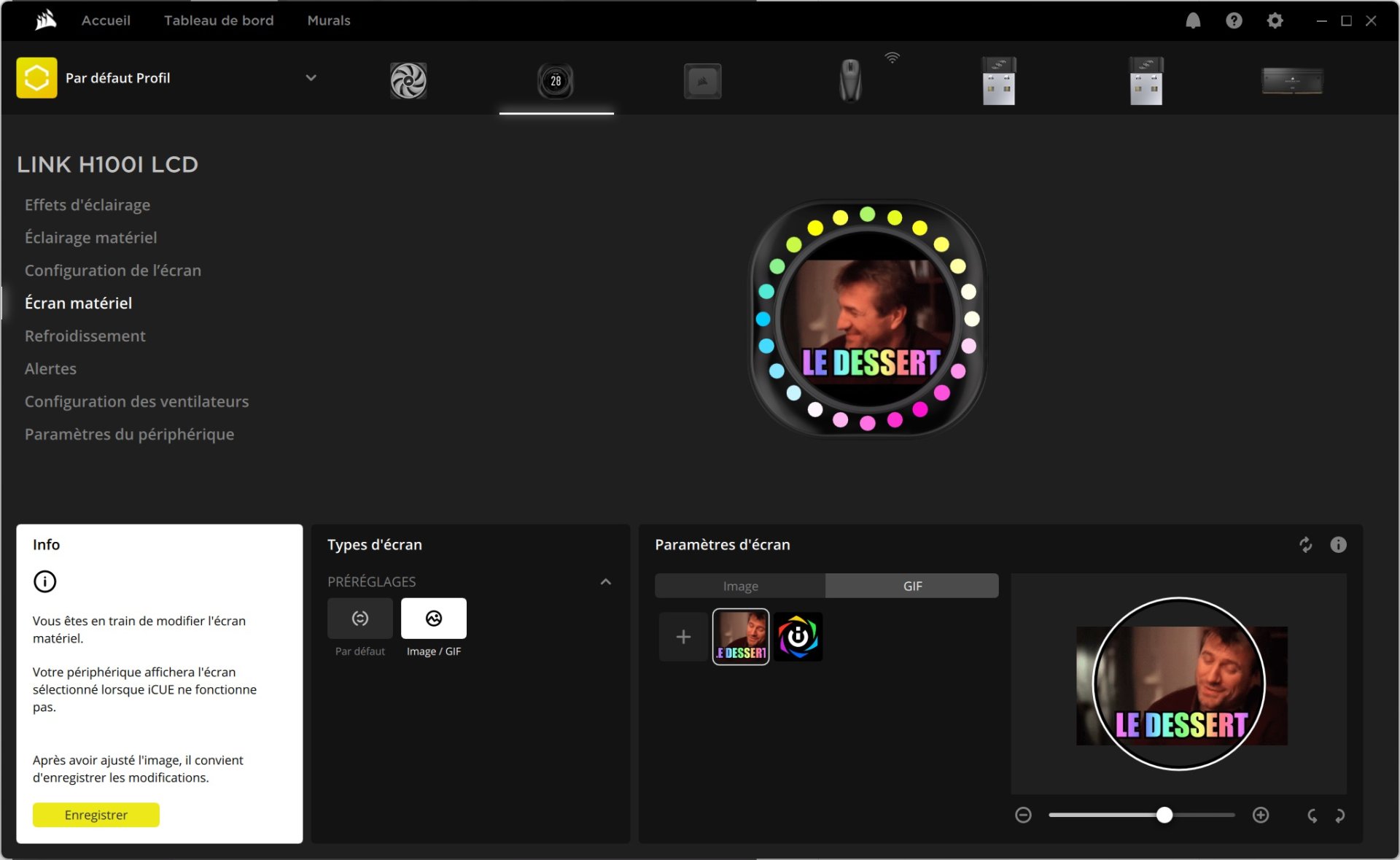Select the first USB receiver device
This screenshot has width=1400, height=860.
(x=999, y=80)
